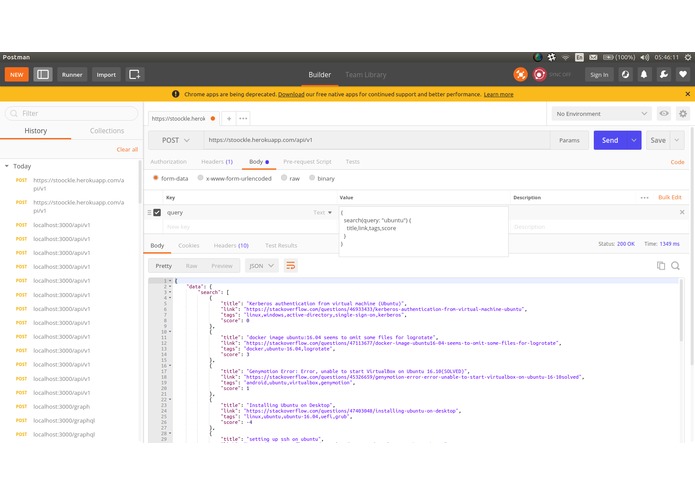Click the orange interceptor satellite icon
The height and width of the screenshot is (494, 695).
click(x=520, y=74)
